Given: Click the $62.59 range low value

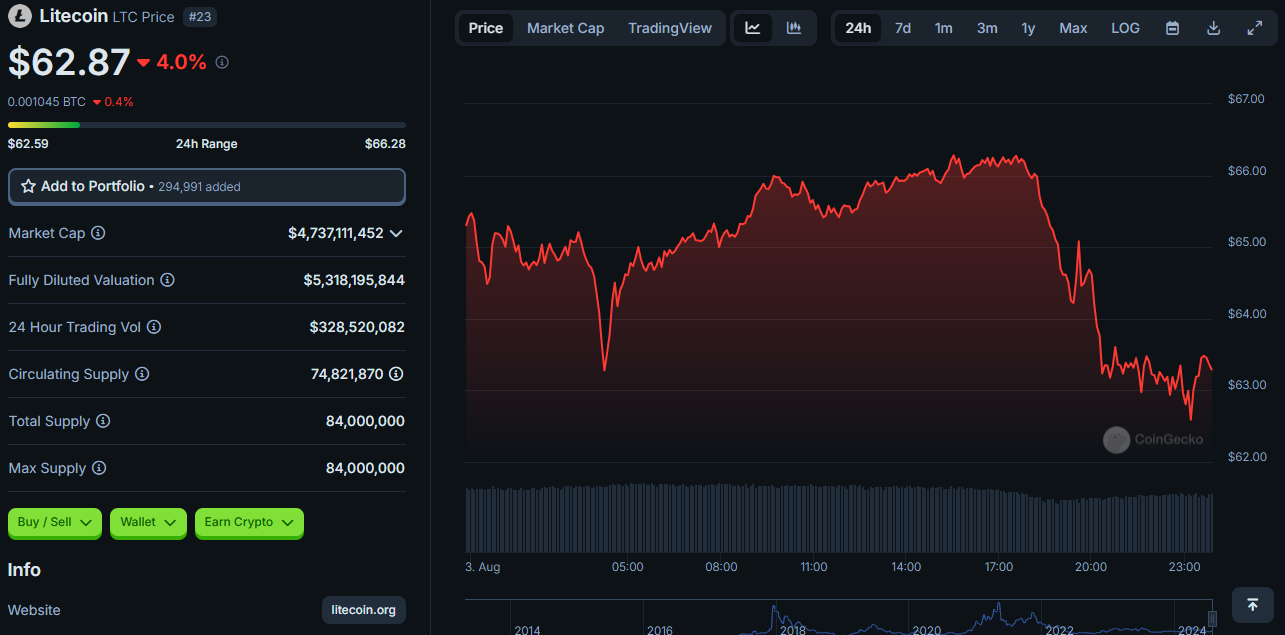Looking at the screenshot, I should click(x=28, y=144).
